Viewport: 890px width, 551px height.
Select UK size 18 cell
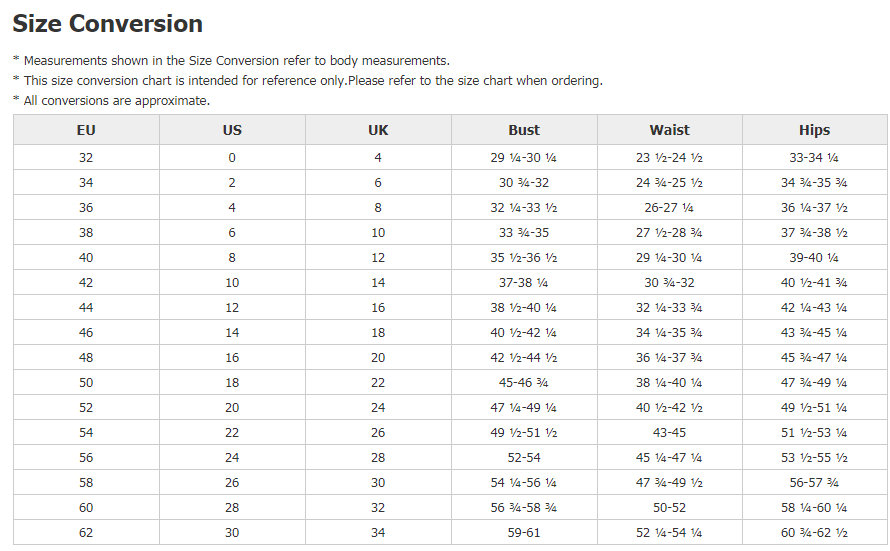[378, 332]
